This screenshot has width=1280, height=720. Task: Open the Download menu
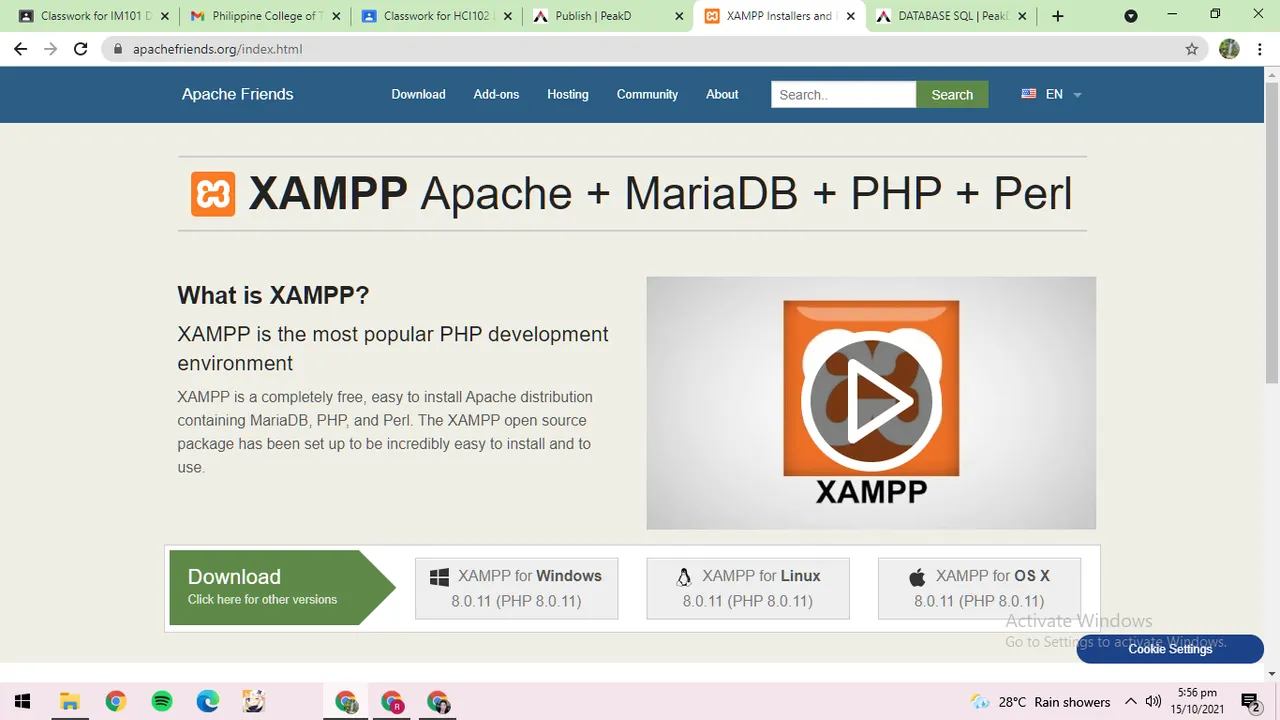click(x=418, y=94)
